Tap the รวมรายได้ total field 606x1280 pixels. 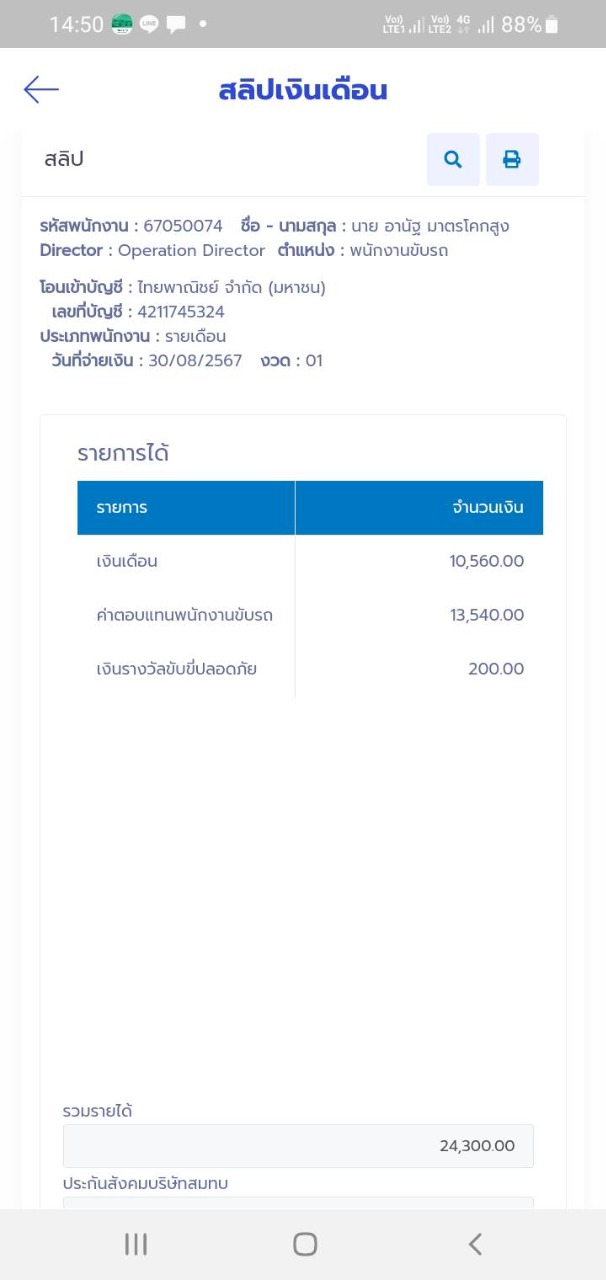tap(298, 1146)
